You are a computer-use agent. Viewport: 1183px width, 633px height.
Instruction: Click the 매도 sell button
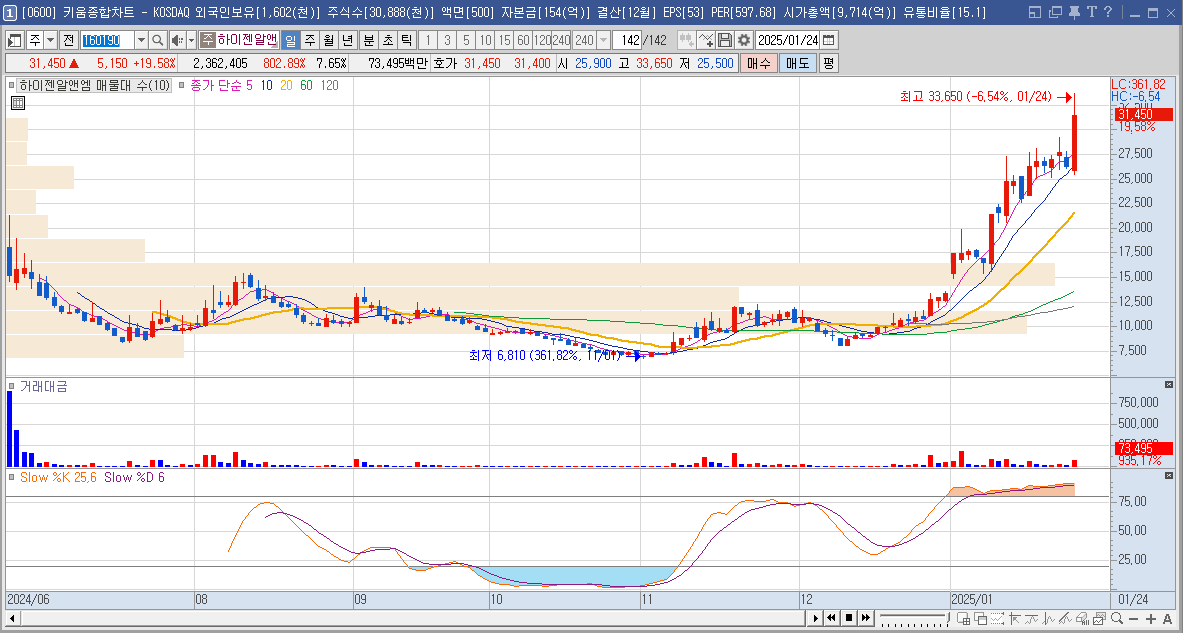tap(797, 63)
